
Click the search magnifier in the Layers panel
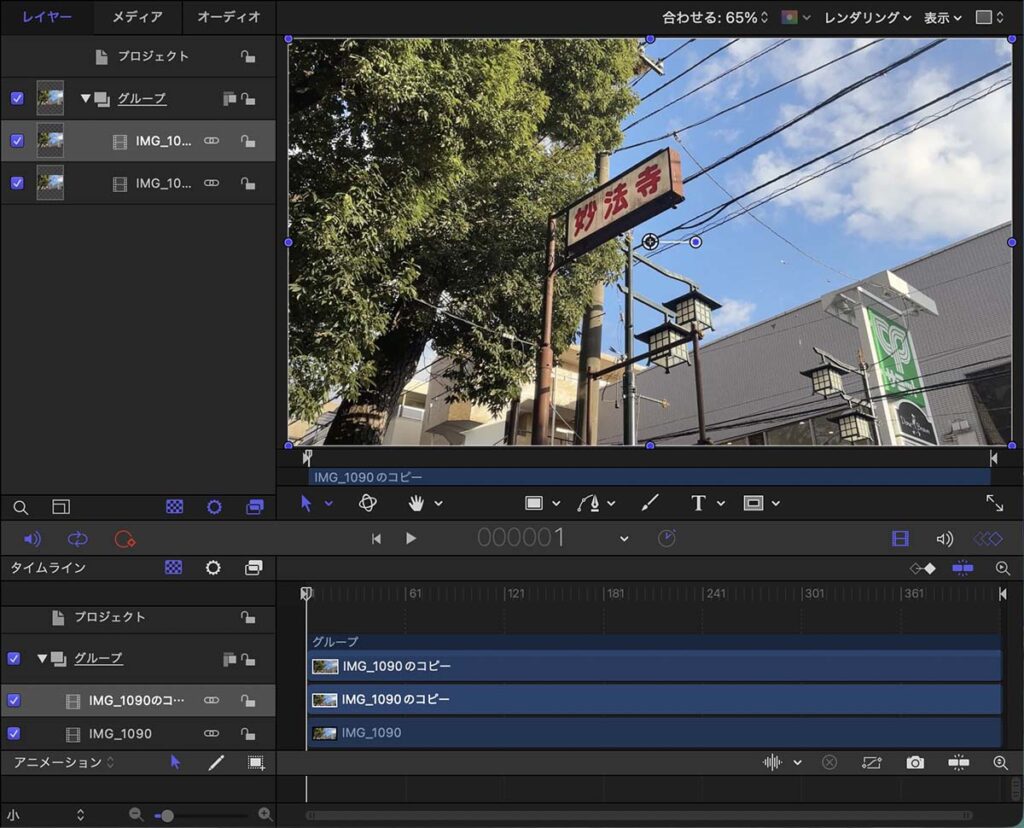pyautogui.click(x=20, y=507)
